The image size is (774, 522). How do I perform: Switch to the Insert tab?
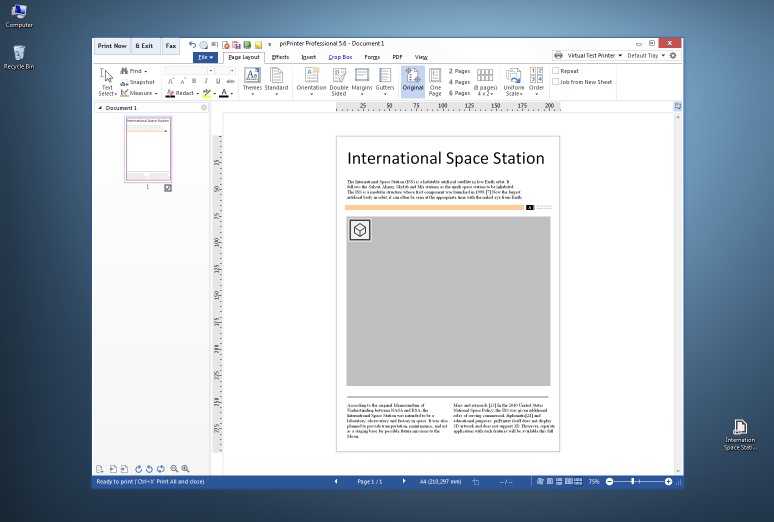[309, 57]
